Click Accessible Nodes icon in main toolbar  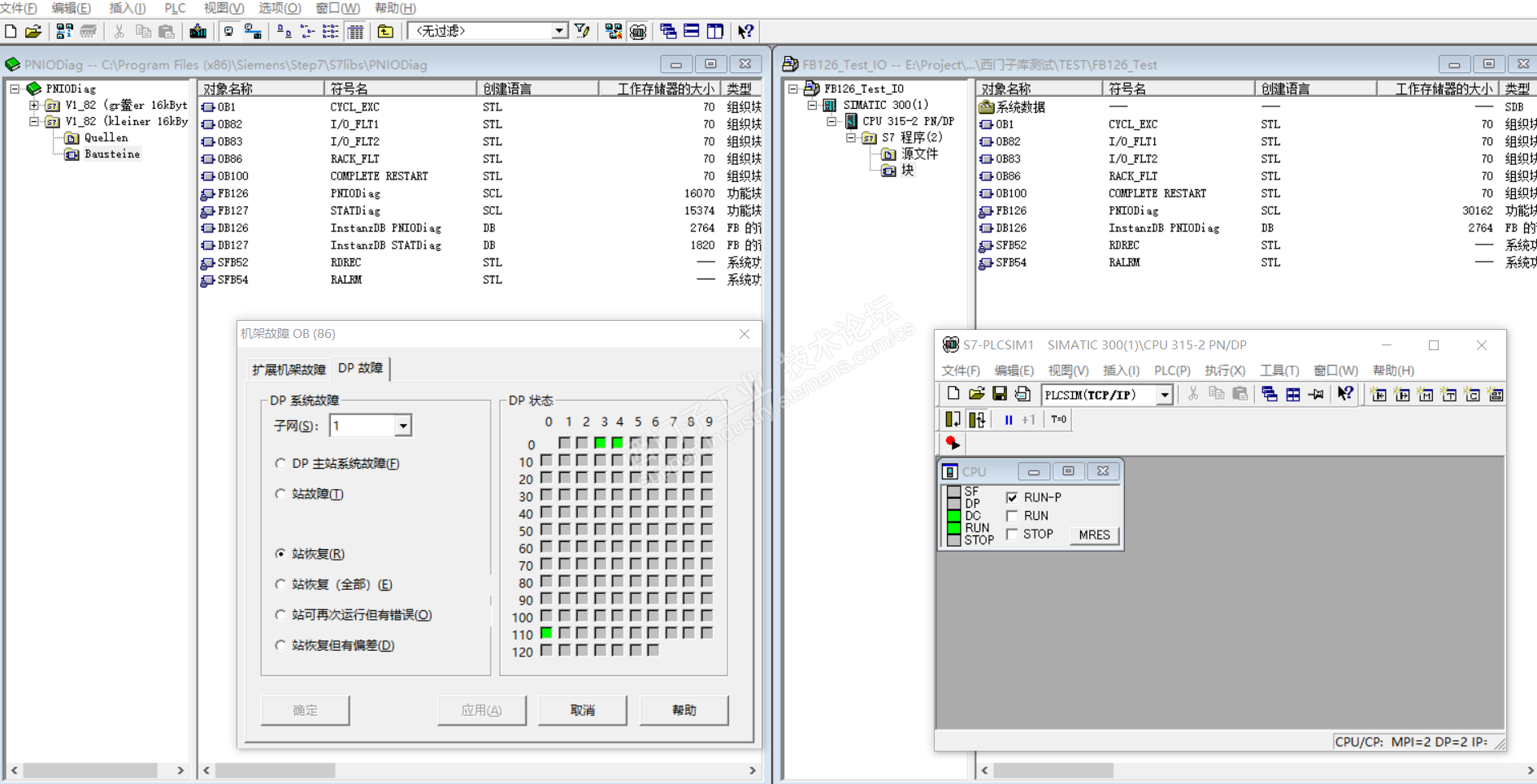[x=64, y=32]
